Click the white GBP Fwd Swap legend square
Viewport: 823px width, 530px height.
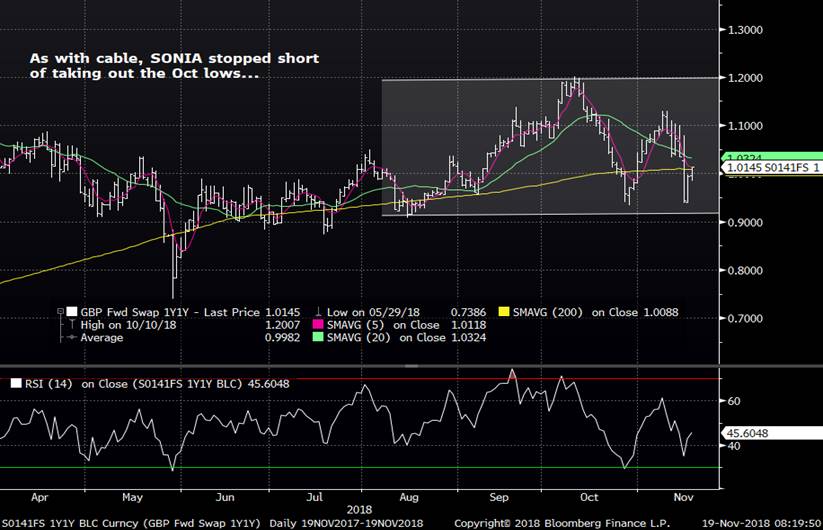pyautogui.click(x=72, y=313)
